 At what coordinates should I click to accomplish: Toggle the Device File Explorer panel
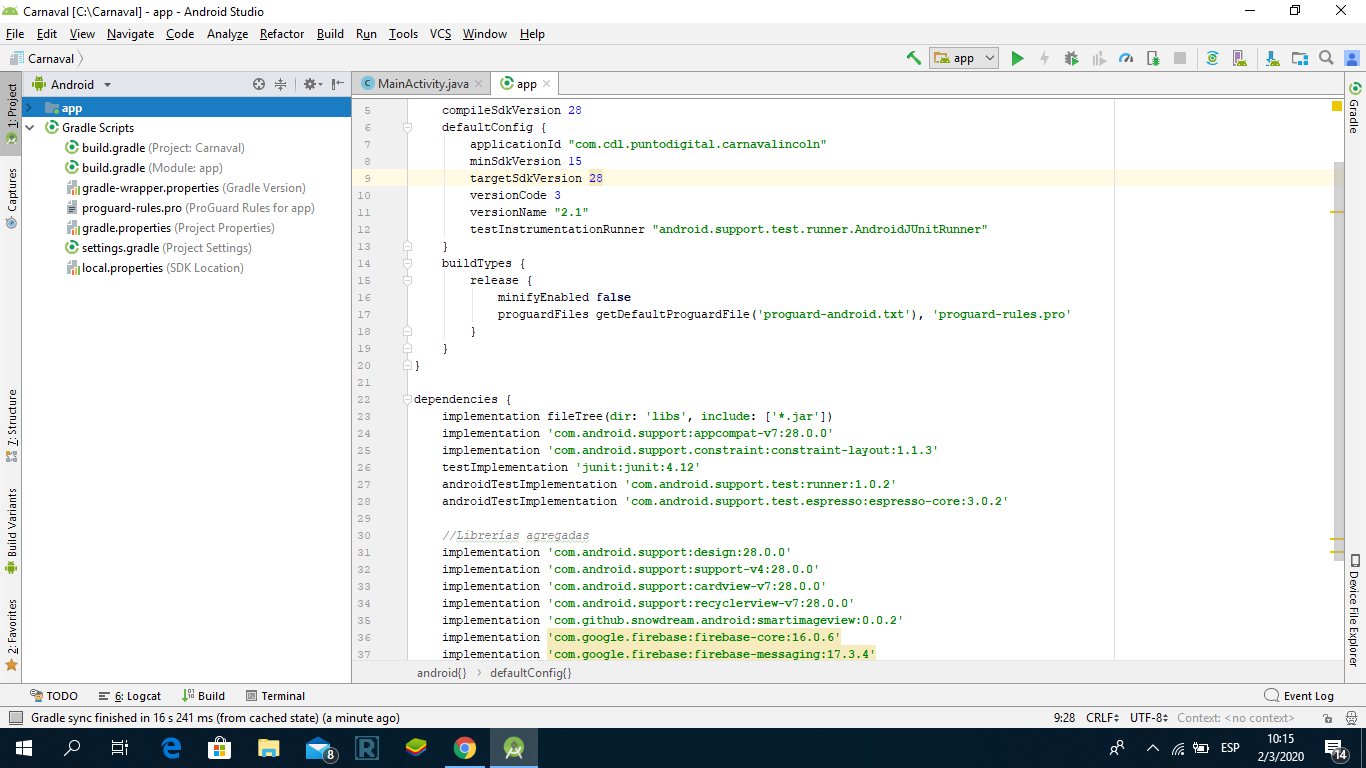pos(1355,610)
